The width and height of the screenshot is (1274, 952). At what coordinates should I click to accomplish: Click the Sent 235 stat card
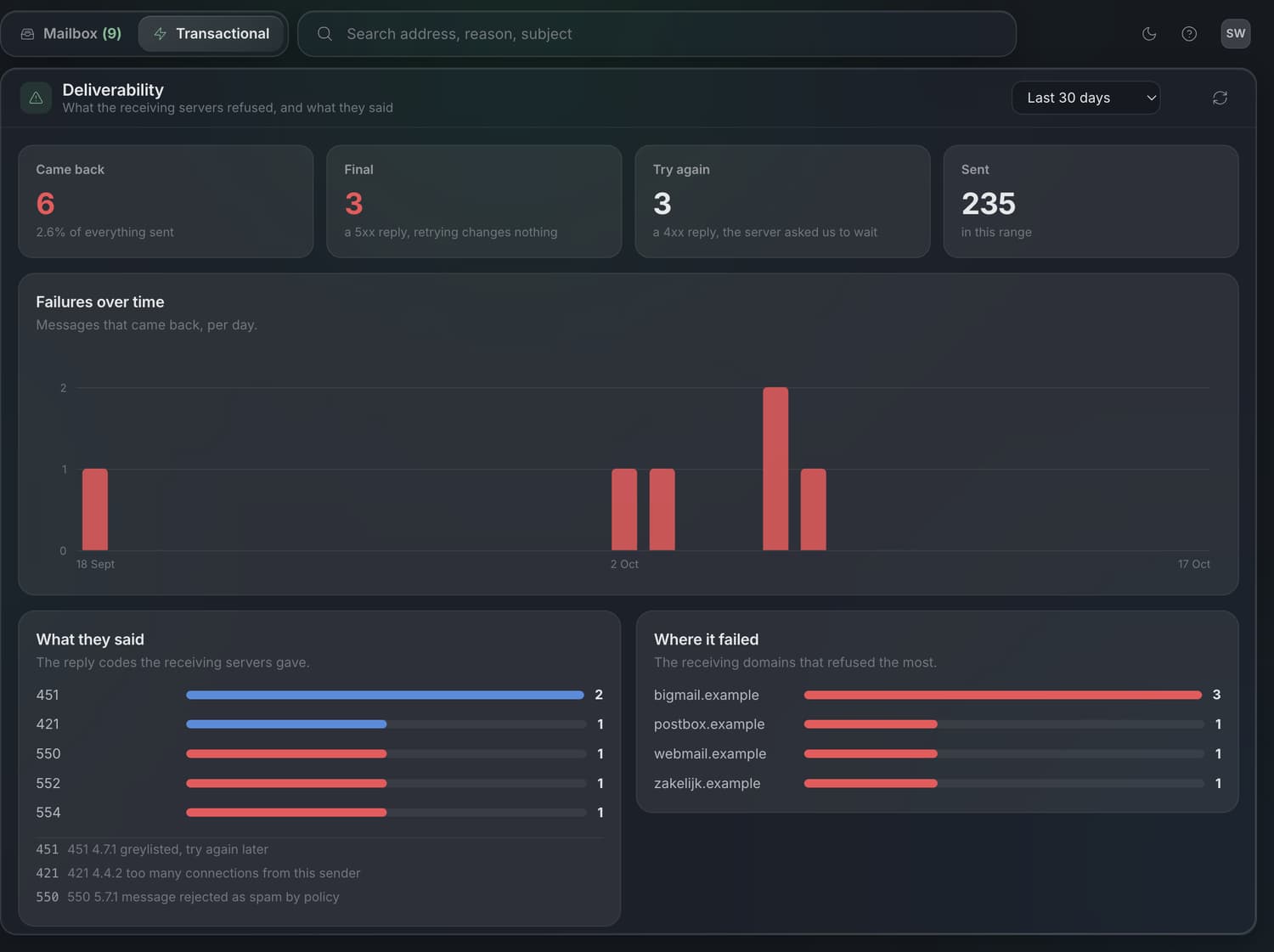[1091, 201]
